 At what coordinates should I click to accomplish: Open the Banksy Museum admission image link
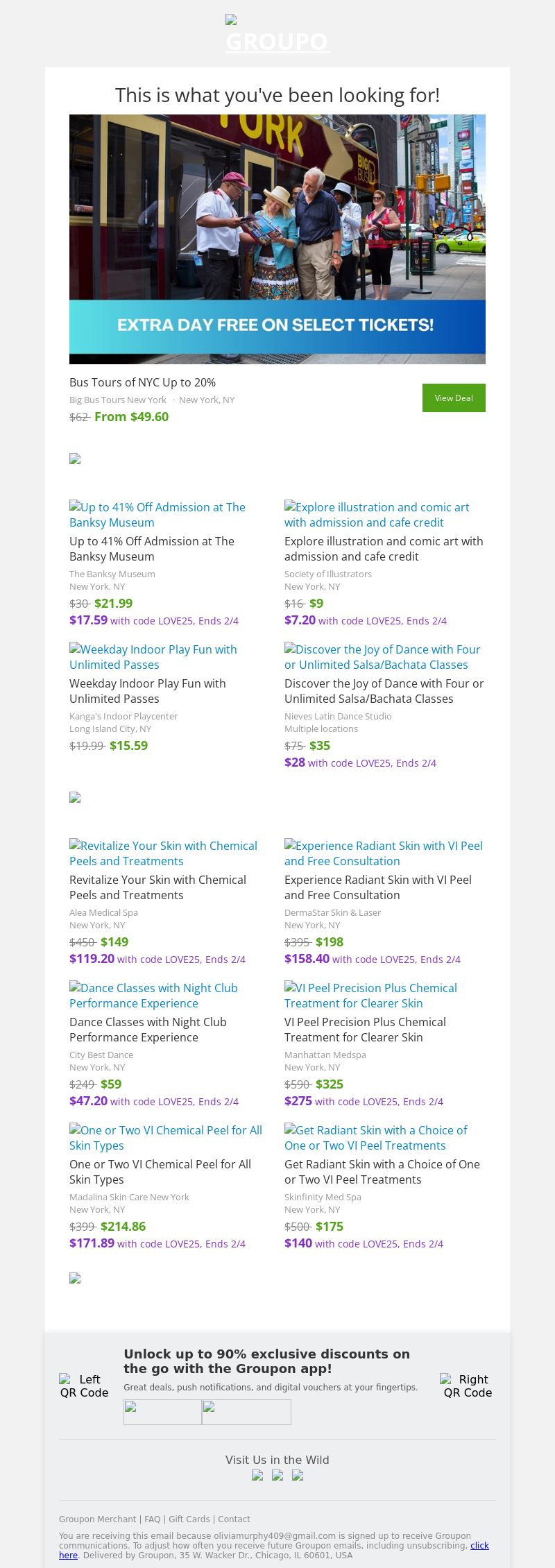(x=157, y=515)
